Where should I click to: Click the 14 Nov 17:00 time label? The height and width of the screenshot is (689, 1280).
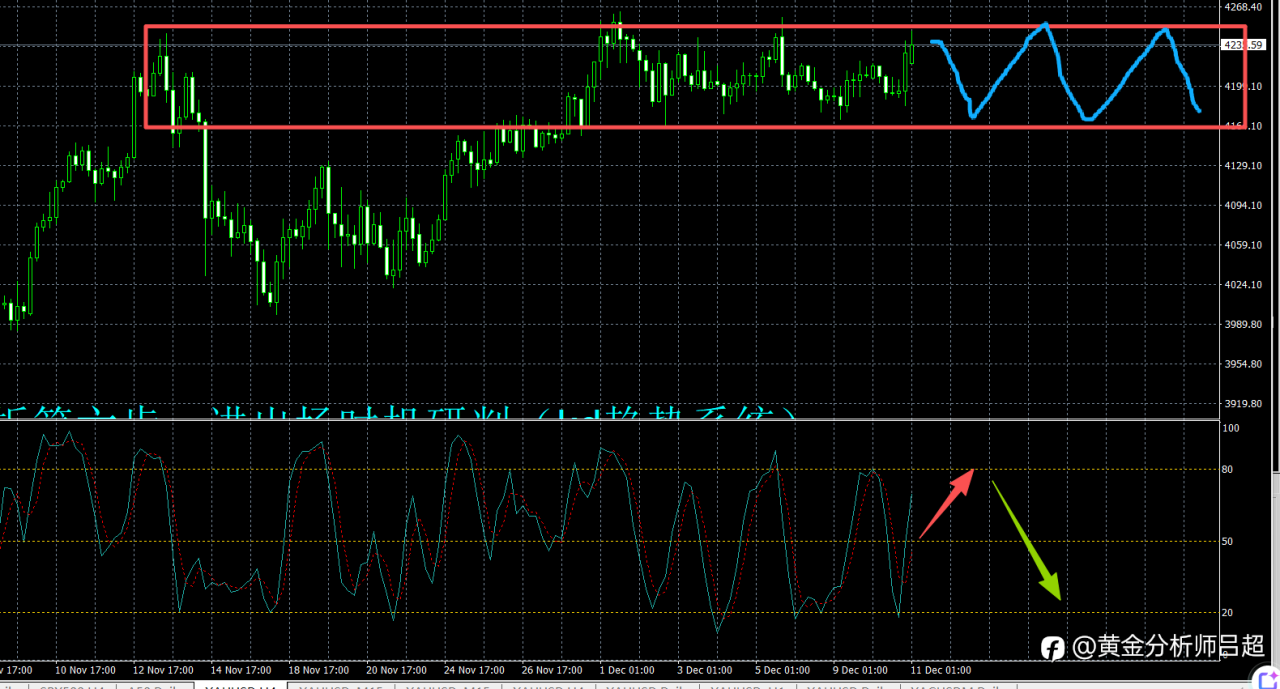(241, 670)
